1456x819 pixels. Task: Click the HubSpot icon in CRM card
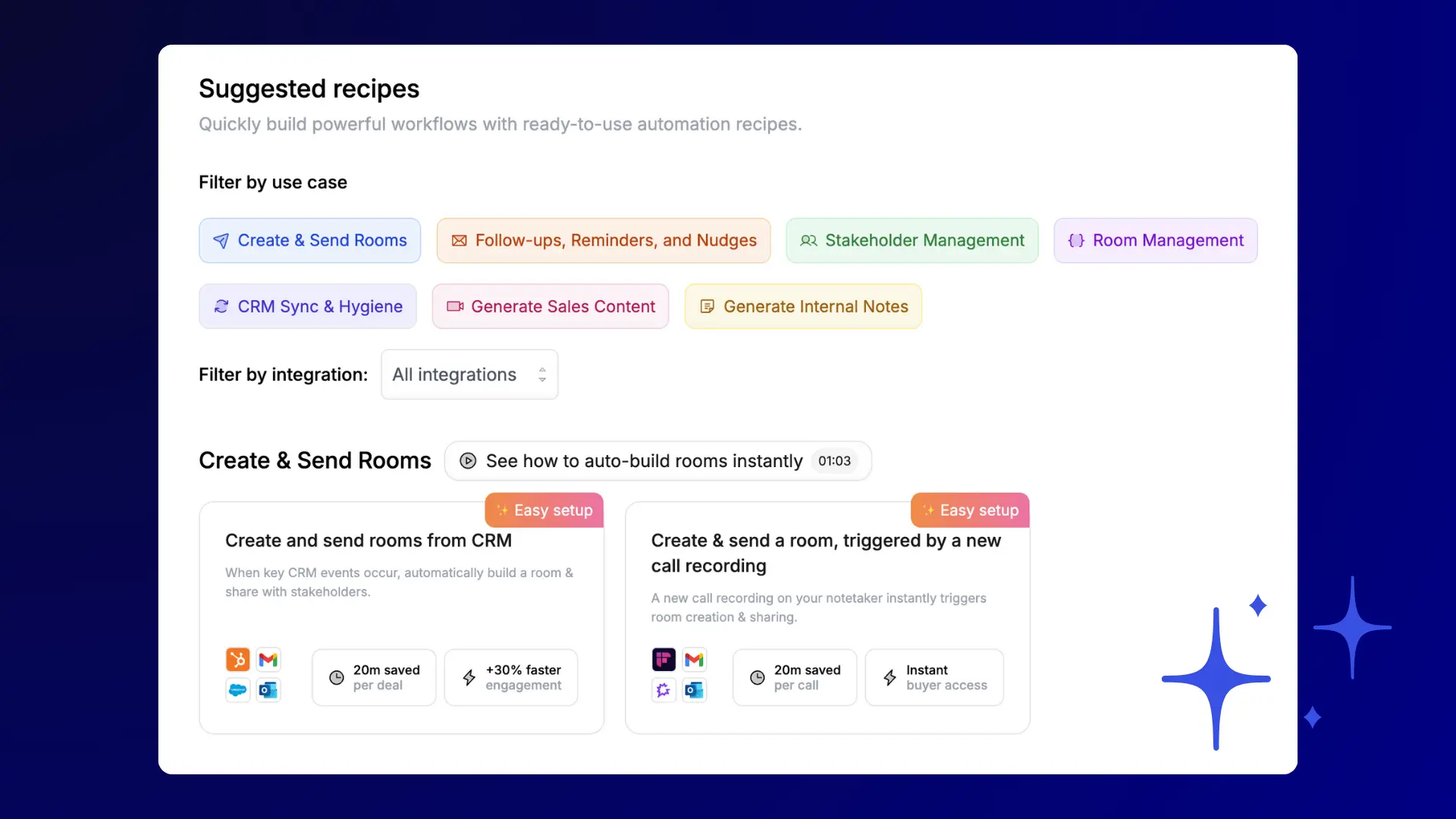[237, 660]
